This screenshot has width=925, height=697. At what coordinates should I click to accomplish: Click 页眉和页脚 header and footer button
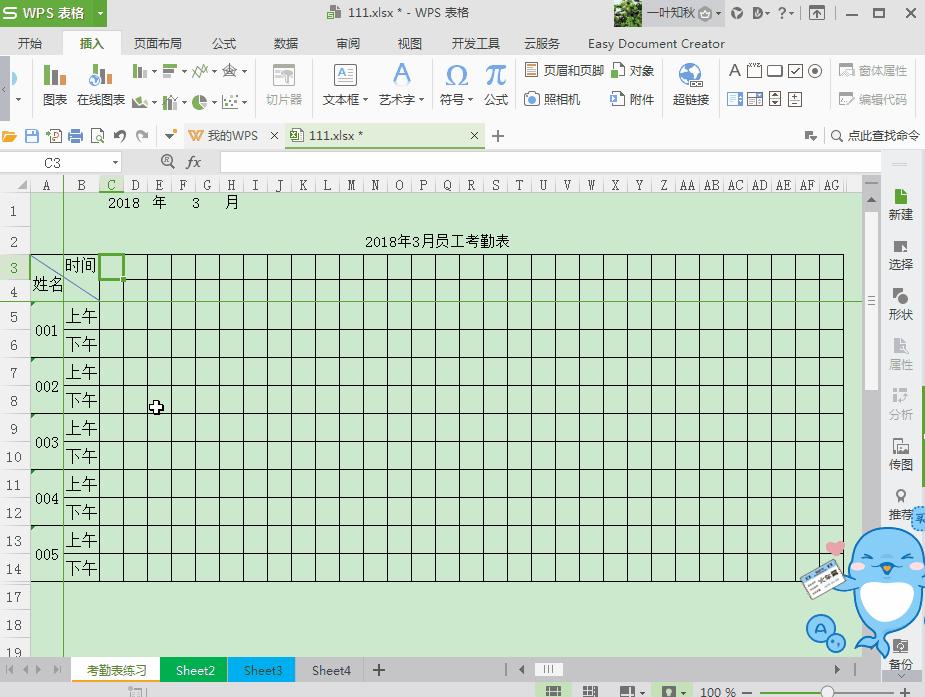[565, 71]
